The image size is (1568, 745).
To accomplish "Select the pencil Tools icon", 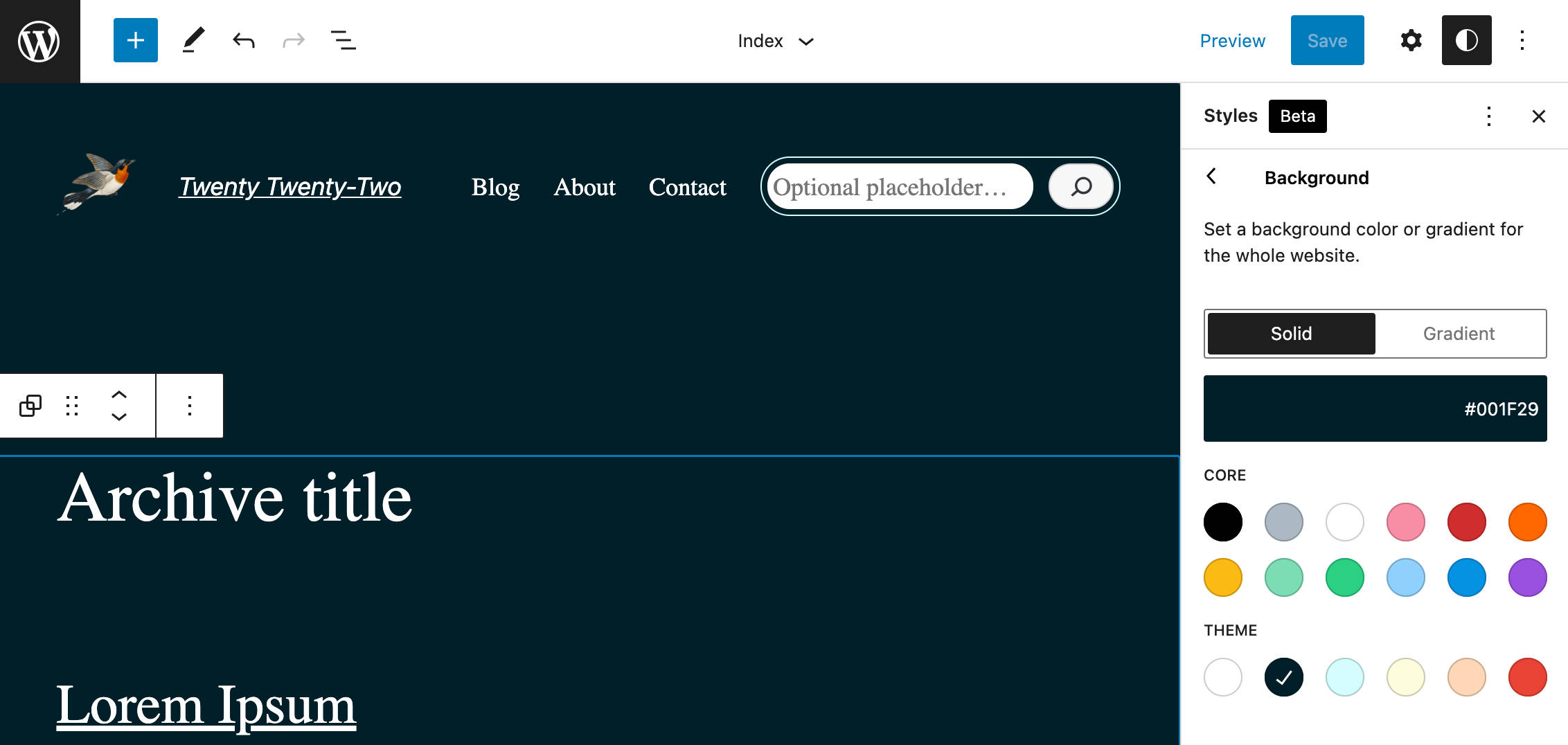I will click(193, 40).
